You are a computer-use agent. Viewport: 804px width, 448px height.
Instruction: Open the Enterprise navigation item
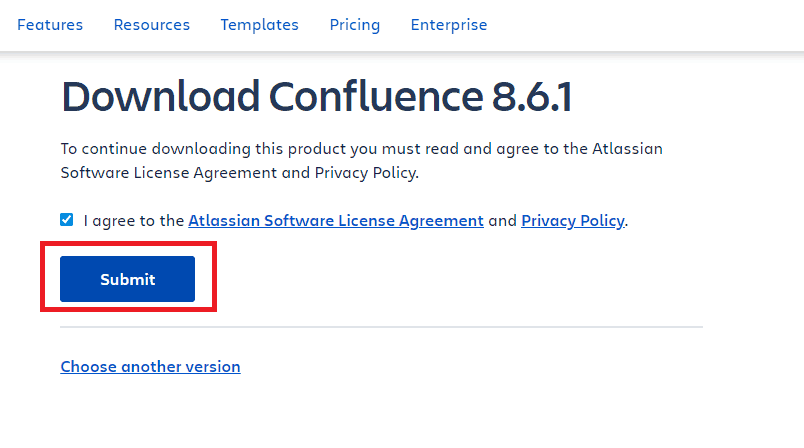(448, 25)
